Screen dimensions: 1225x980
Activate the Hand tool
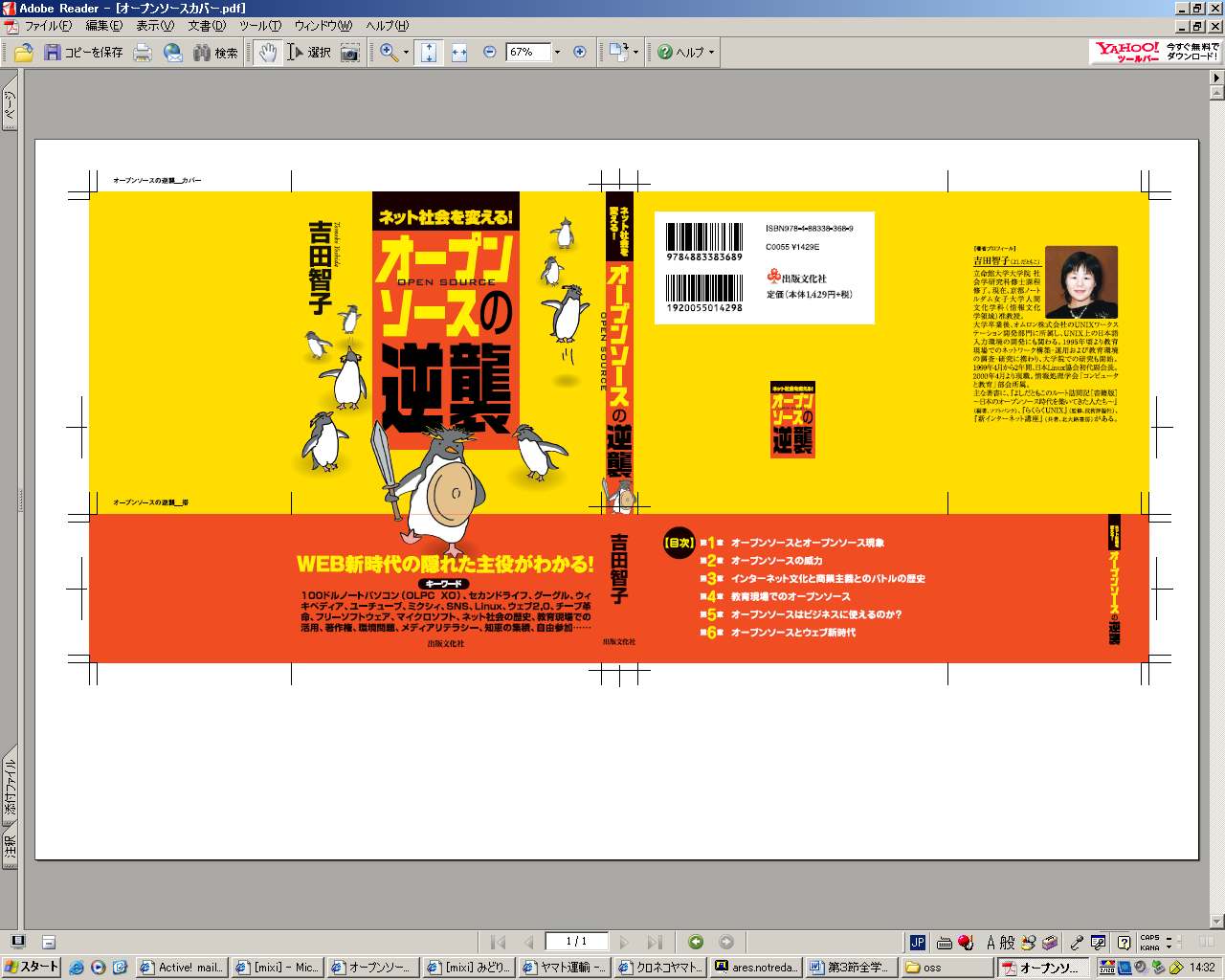(x=268, y=53)
